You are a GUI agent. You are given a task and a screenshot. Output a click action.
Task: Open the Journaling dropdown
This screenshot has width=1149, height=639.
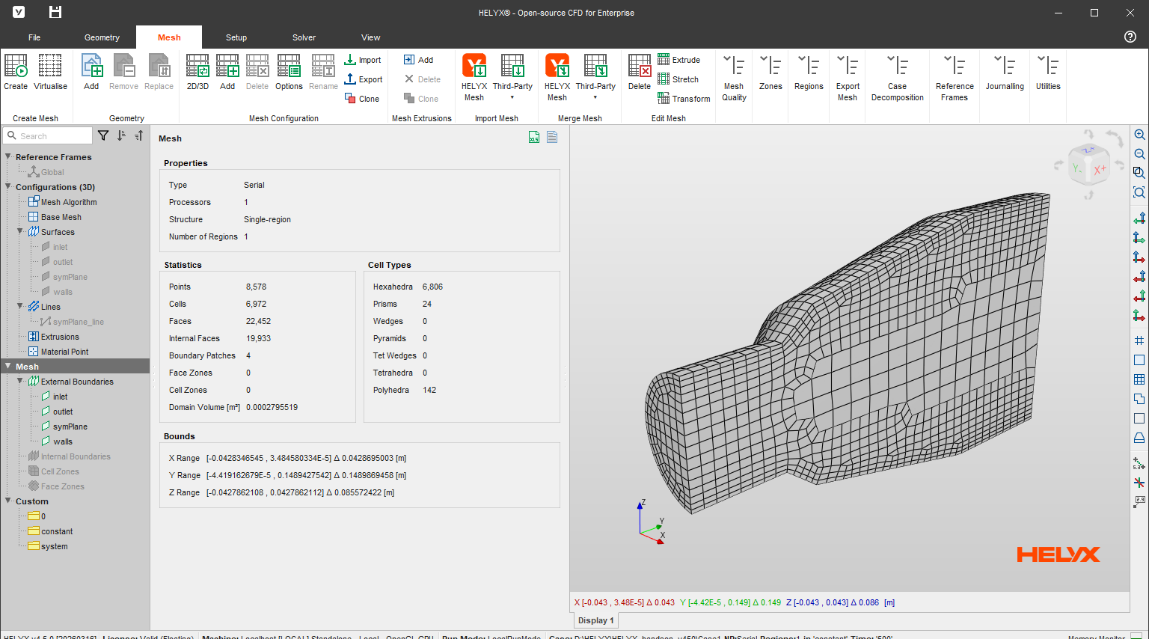point(1005,73)
